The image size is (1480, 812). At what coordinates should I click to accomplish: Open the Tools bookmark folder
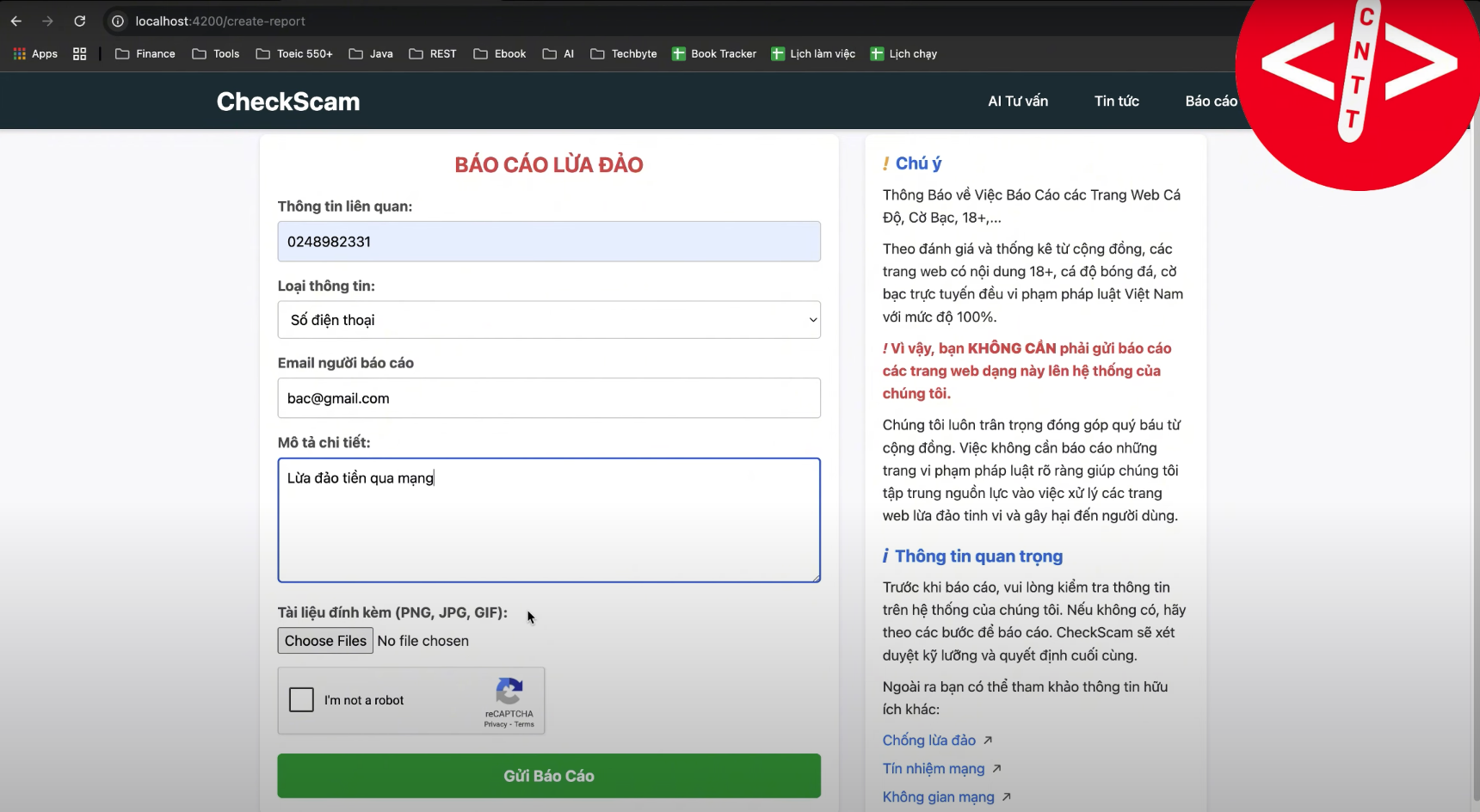pyautogui.click(x=216, y=53)
